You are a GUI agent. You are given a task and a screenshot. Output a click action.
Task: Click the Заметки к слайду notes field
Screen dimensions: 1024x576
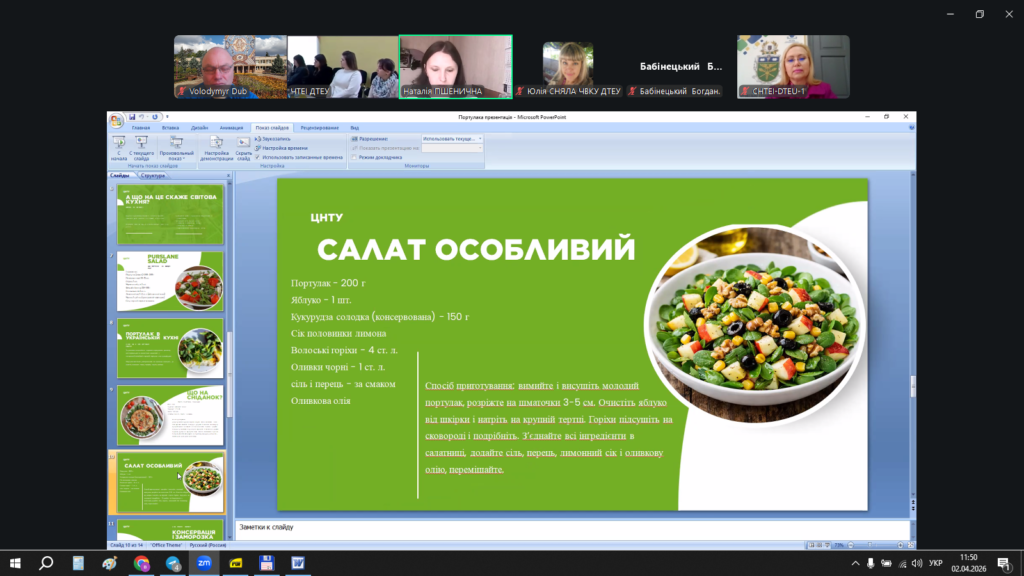(x=570, y=527)
